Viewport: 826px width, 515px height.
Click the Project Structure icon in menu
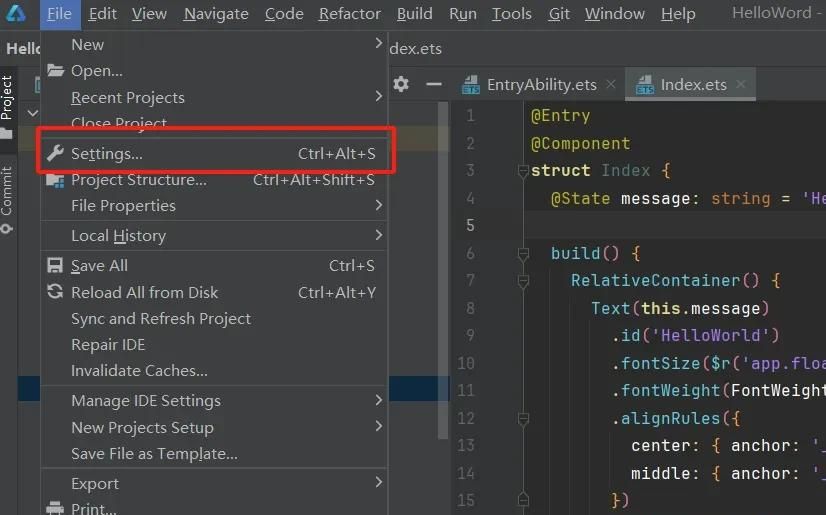tap(55, 180)
